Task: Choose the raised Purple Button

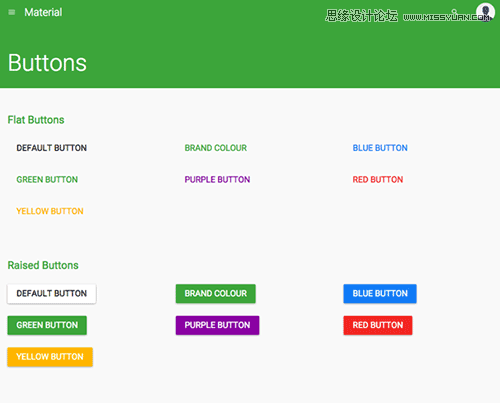Action: click(x=217, y=325)
